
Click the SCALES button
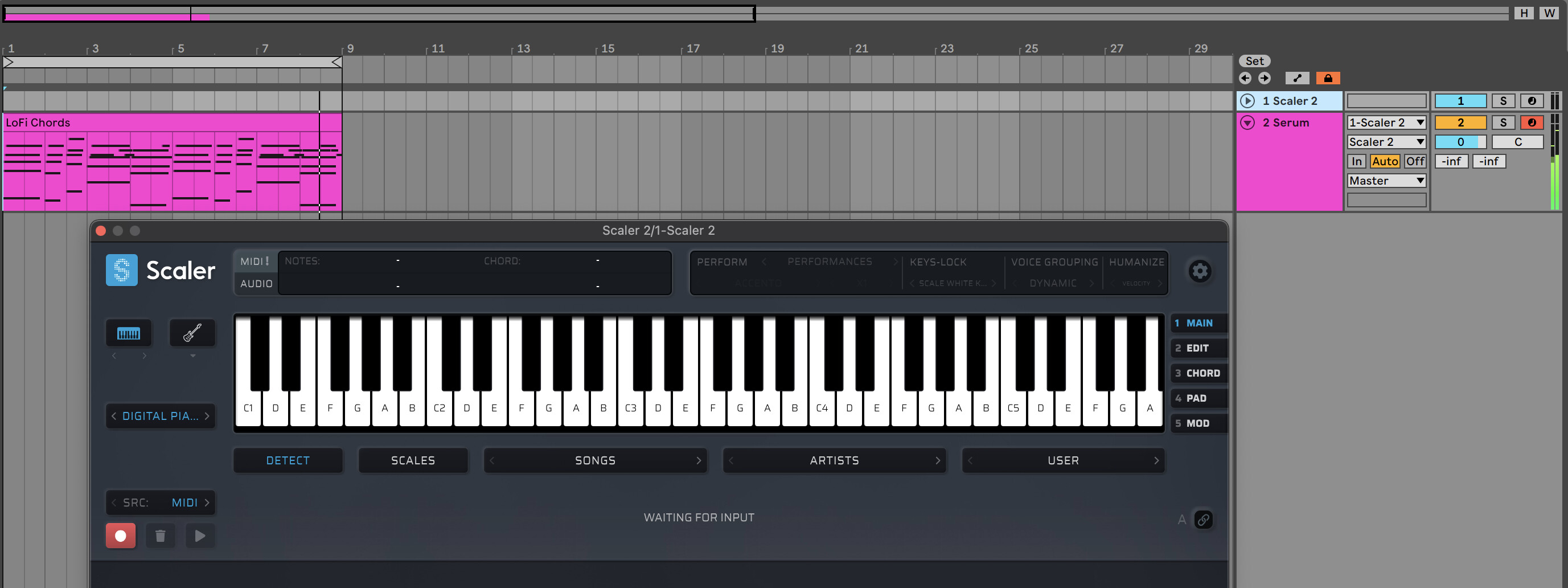point(413,460)
